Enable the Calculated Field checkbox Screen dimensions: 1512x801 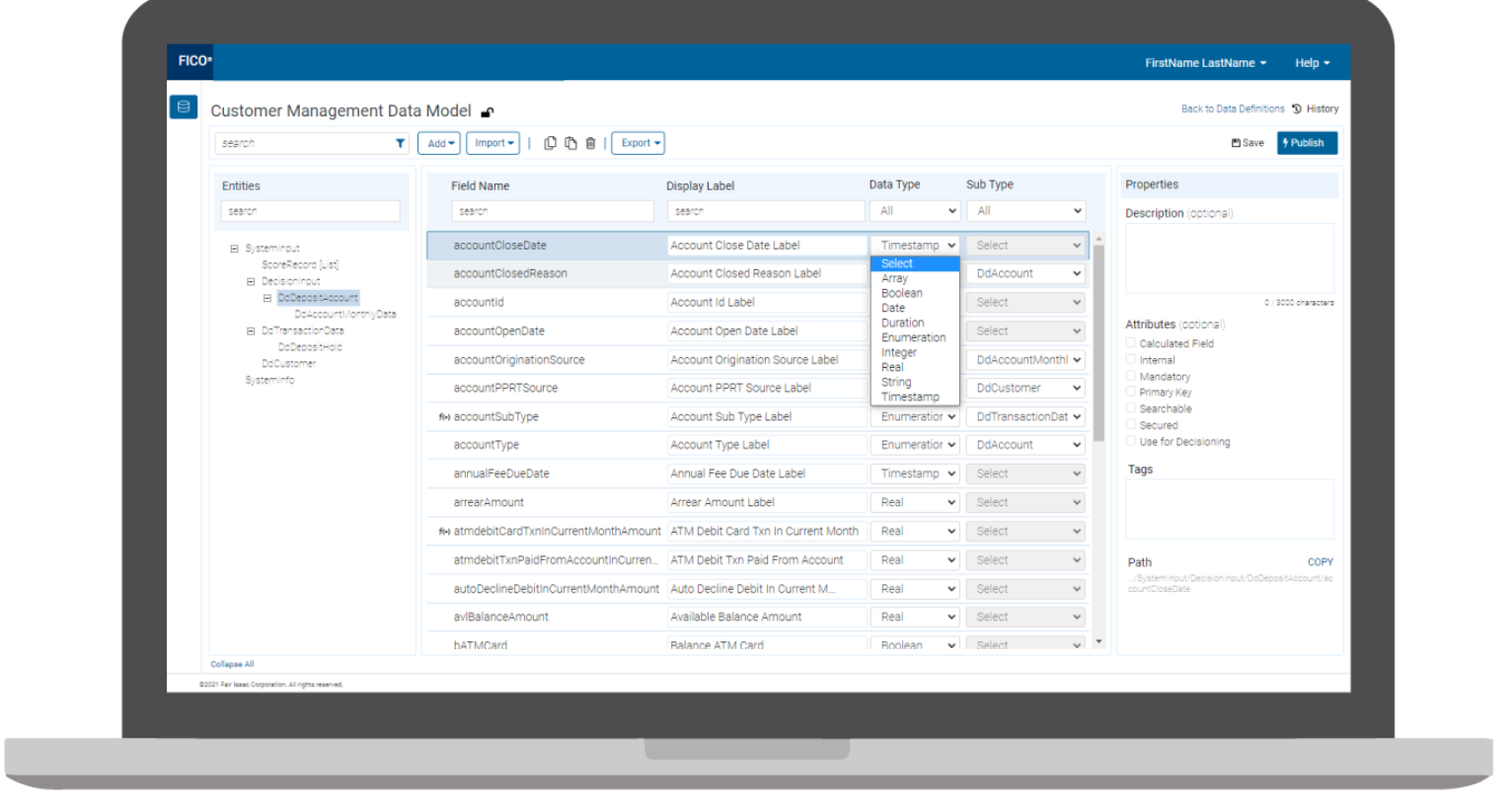1131,343
